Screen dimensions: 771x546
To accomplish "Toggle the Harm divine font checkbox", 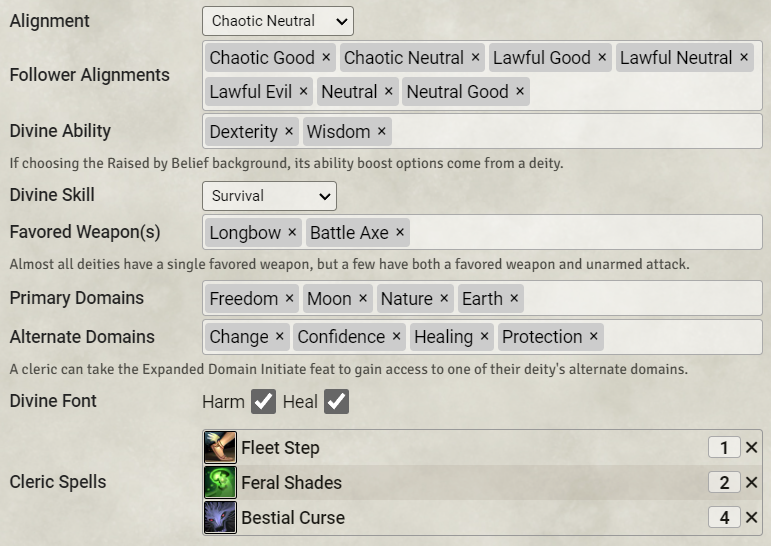I will pyautogui.click(x=263, y=402).
